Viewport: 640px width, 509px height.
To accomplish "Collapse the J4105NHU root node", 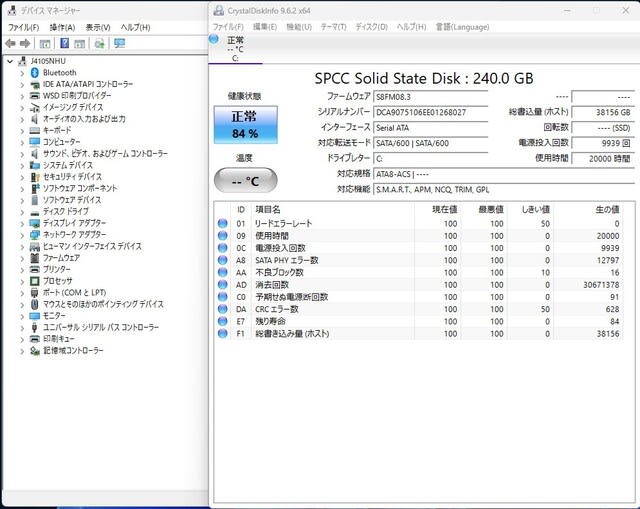I will tap(10, 61).
